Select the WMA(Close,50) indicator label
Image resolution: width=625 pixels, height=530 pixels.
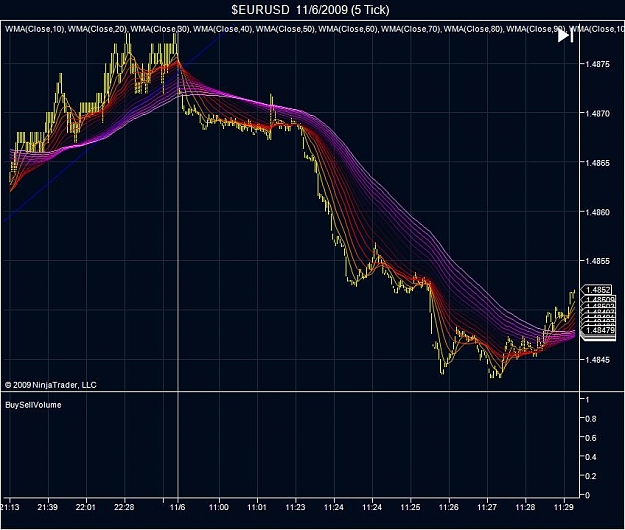285,29
